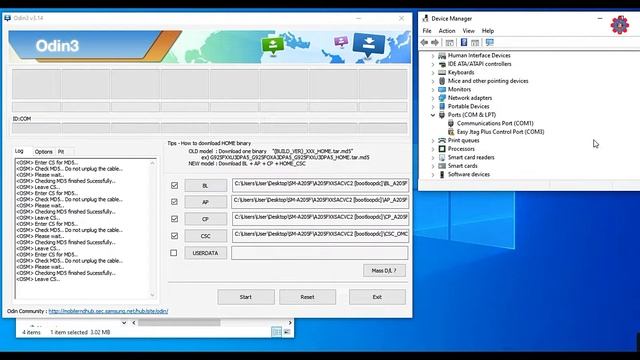The width and height of the screenshot is (640, 360).
Task: Uncheck the CP file checkbox
Action: tap(174, 219)
